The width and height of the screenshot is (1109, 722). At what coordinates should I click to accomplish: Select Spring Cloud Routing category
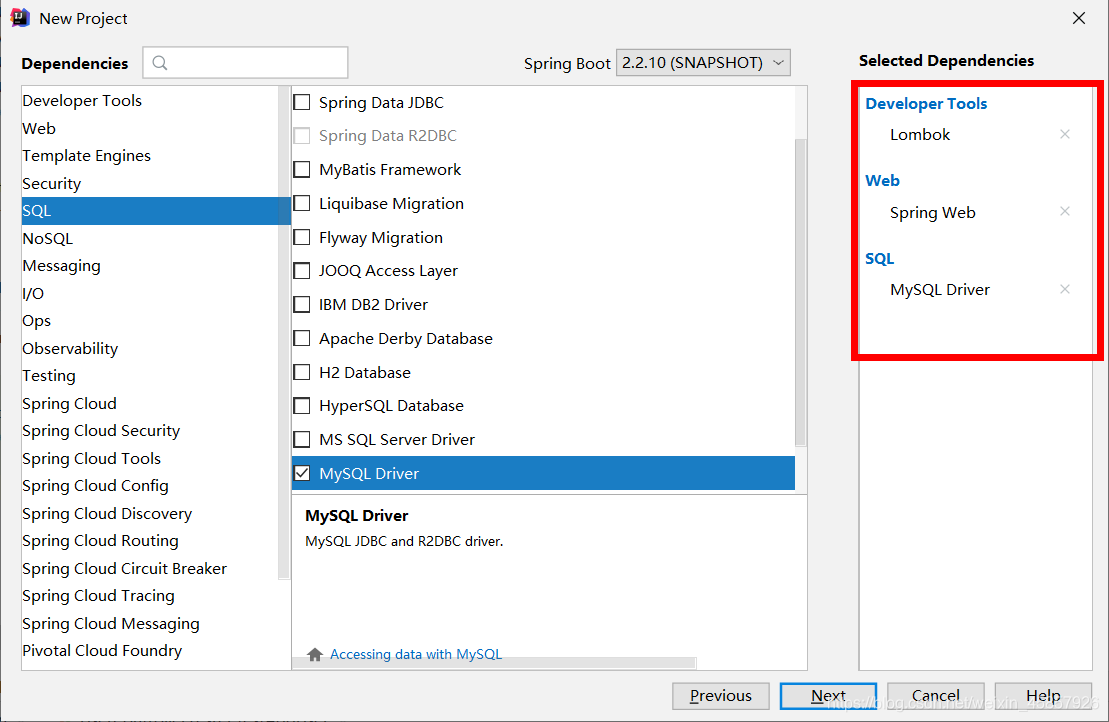click(x=100, y=541)
